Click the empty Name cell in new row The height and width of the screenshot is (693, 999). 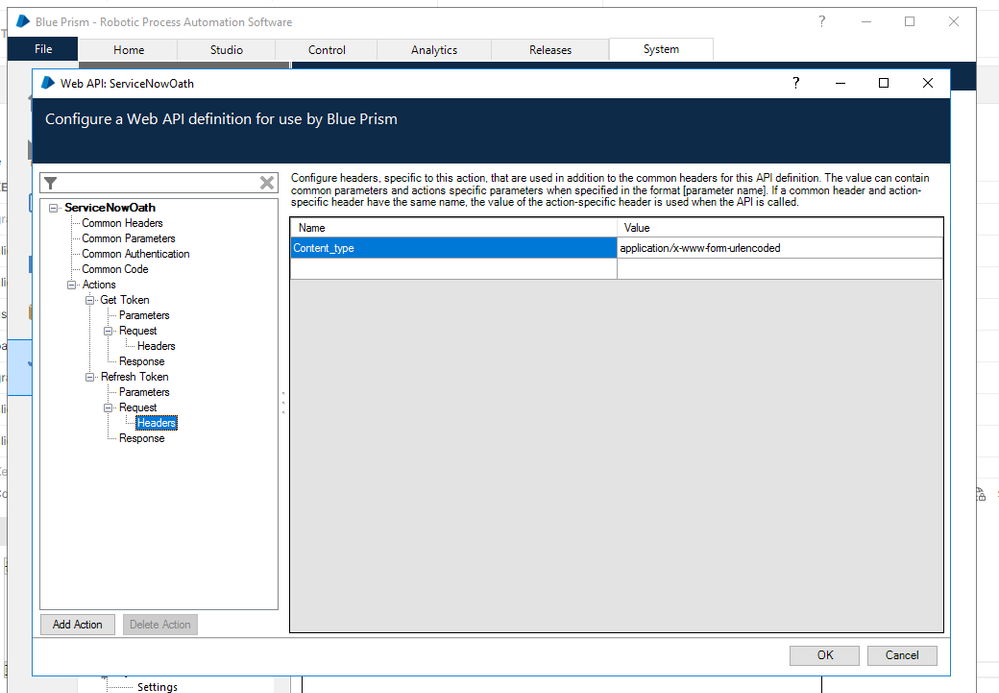coord(454,269)
